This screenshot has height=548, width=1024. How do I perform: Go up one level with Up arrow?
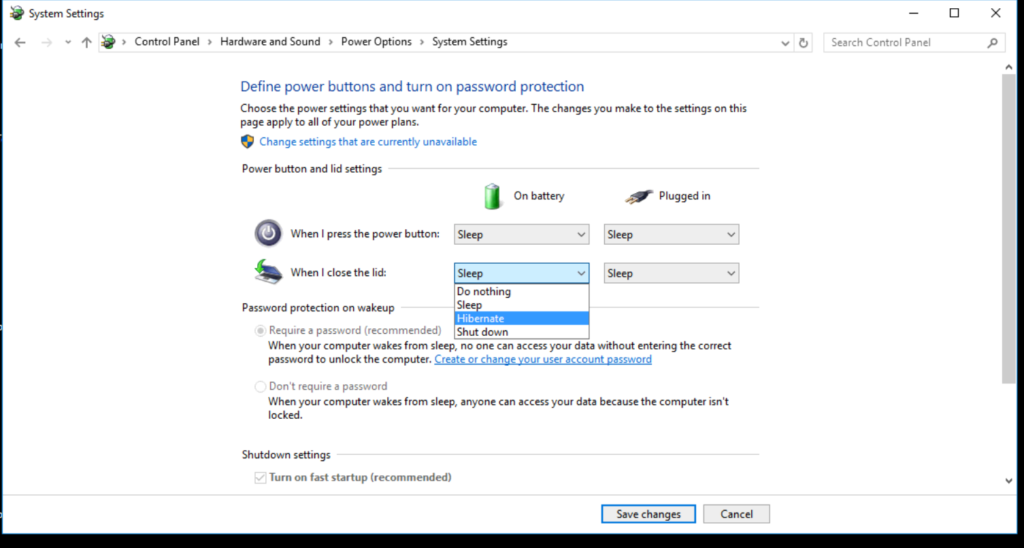[x=86, y=42]
